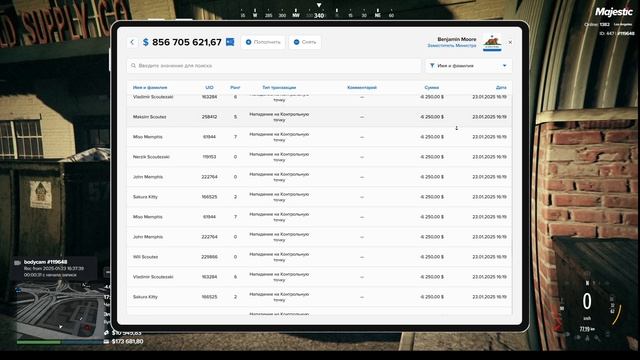Click the funnel filter icon
This screenshot has width=640, height=360.
(432, 65)
